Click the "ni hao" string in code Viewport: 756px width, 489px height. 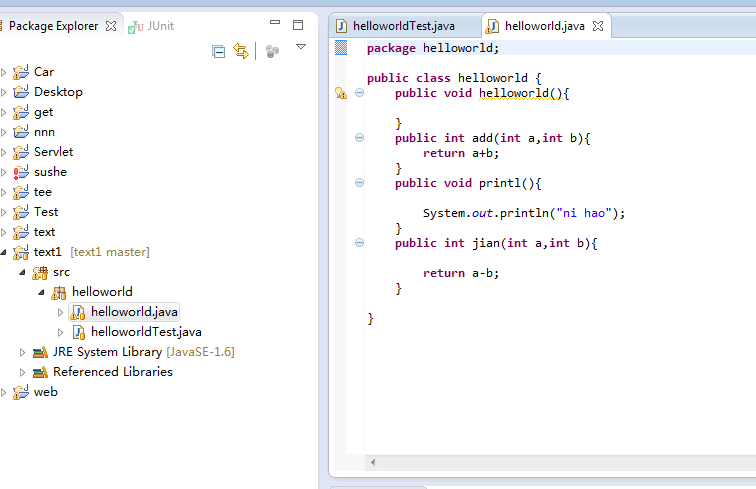click(584, 213)
